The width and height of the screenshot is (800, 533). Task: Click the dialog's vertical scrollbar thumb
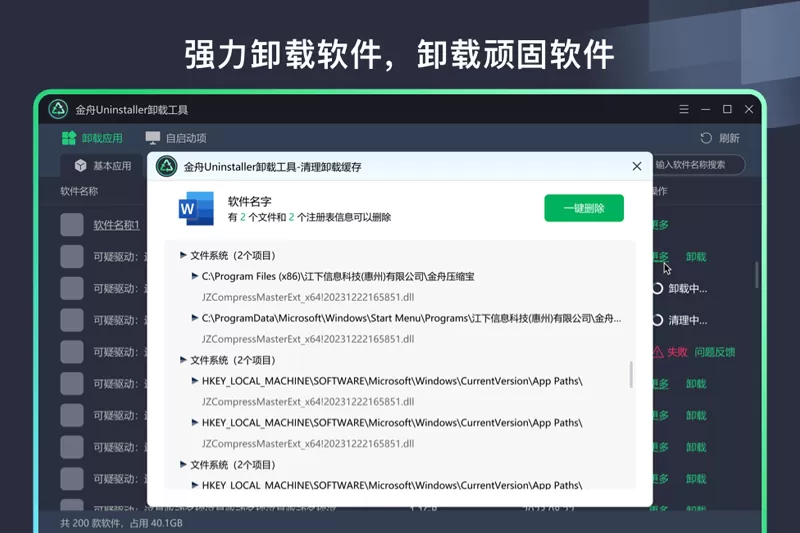pyautogui.click(x=631, y=374)
